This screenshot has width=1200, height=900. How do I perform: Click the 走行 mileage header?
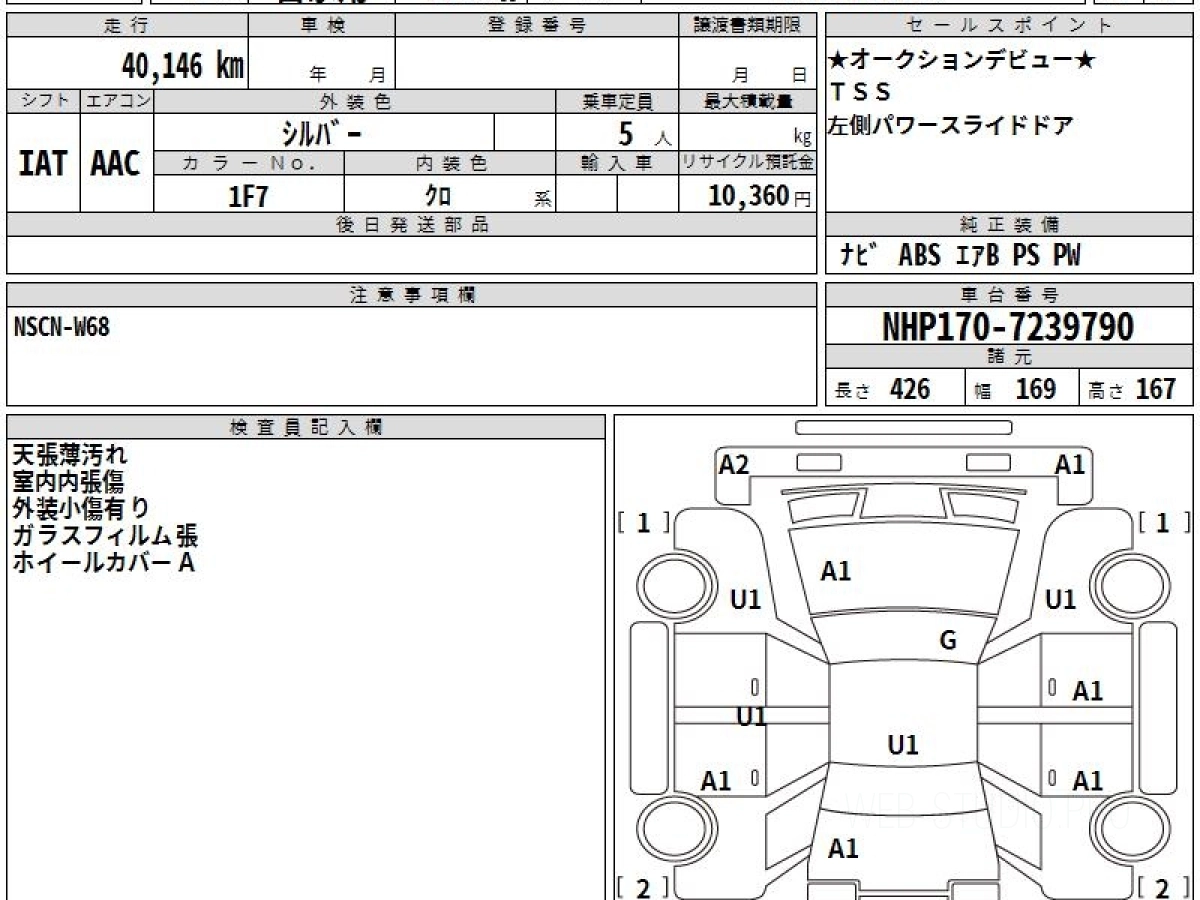pos(126,26)
